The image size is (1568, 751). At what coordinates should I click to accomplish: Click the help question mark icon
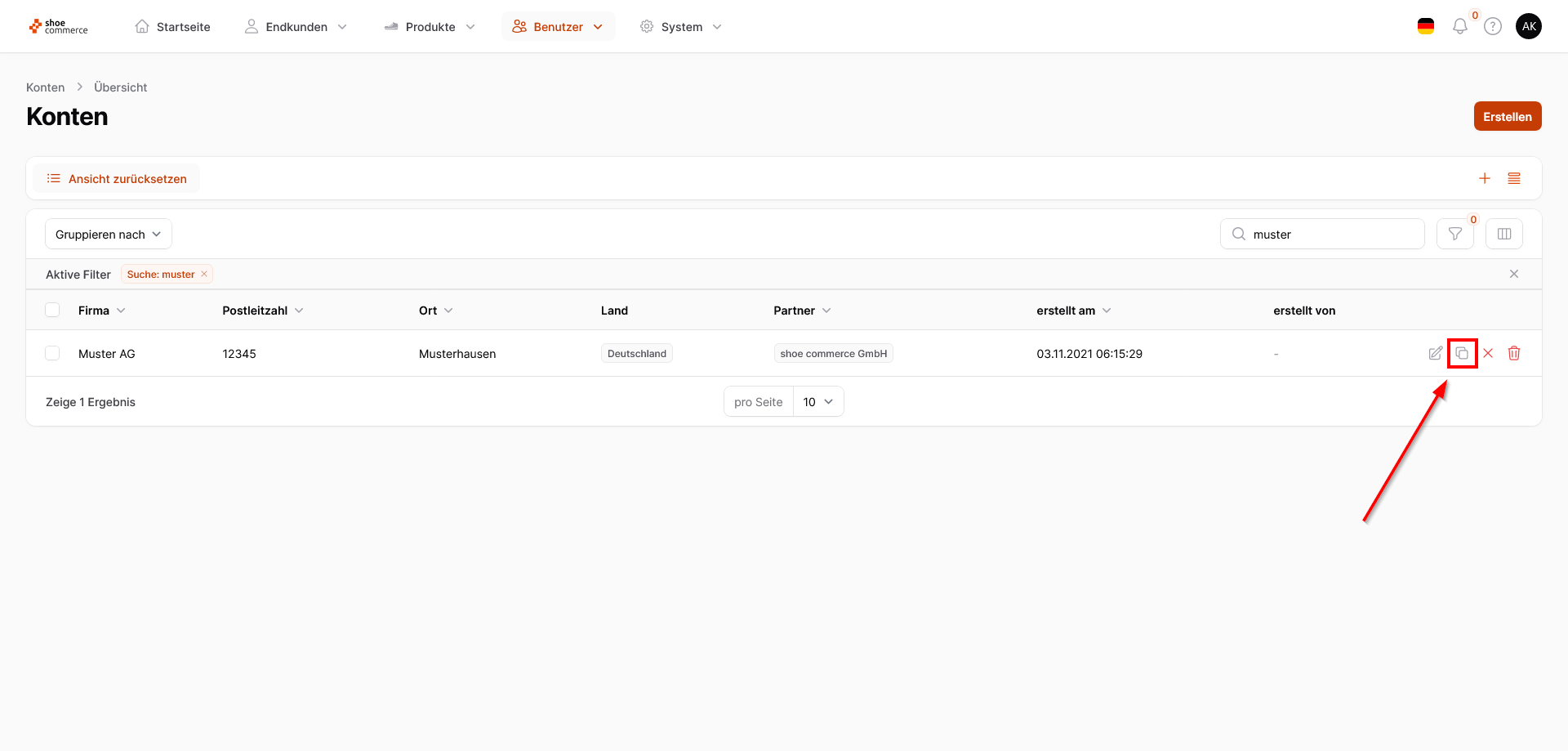tap(1493, 26)
